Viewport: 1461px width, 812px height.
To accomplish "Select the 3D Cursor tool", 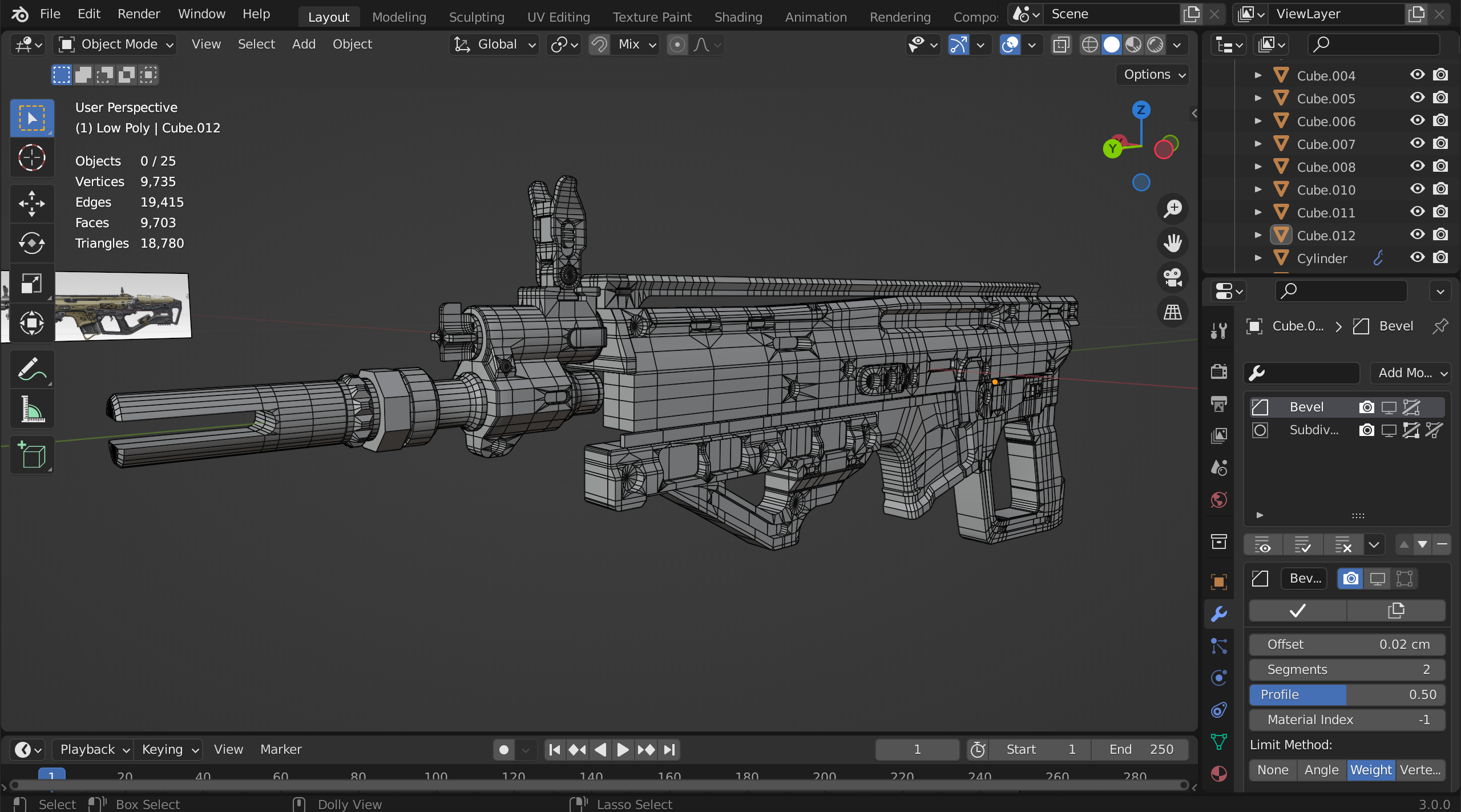I will [32, 157].
